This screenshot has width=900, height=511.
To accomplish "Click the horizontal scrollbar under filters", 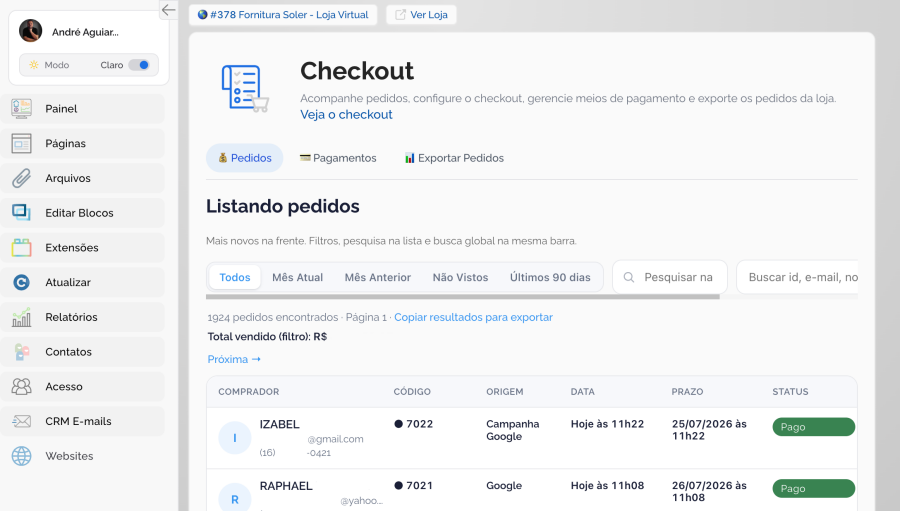I will pos(463,297).
